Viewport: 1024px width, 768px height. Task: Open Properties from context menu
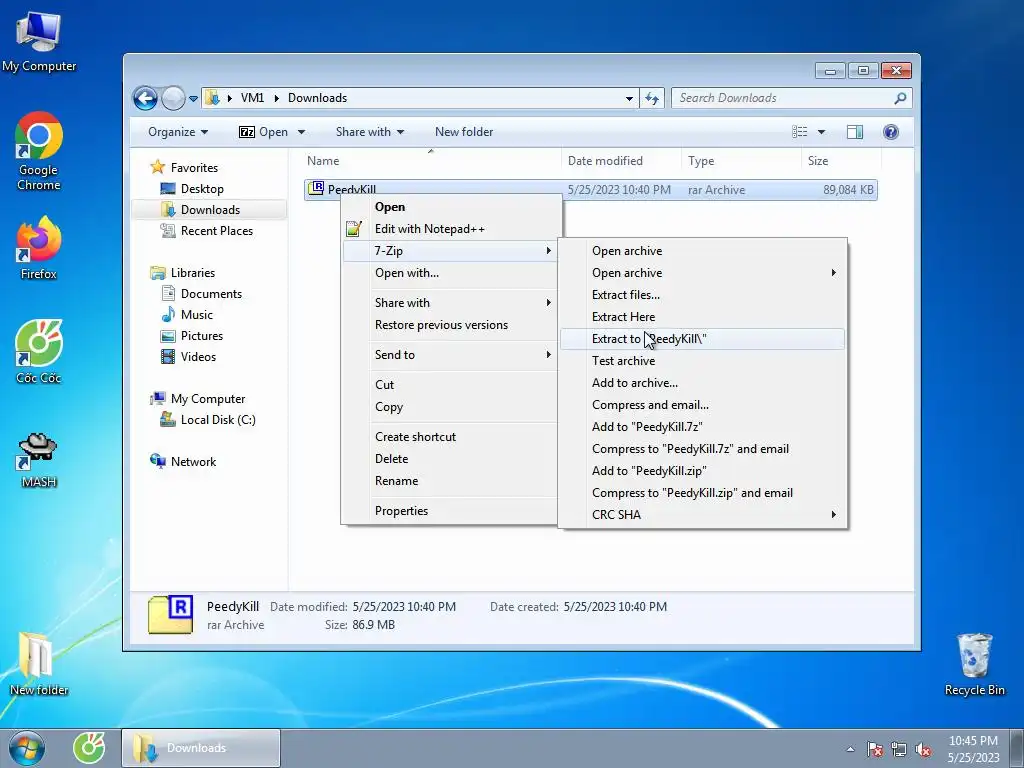[451, 511]
